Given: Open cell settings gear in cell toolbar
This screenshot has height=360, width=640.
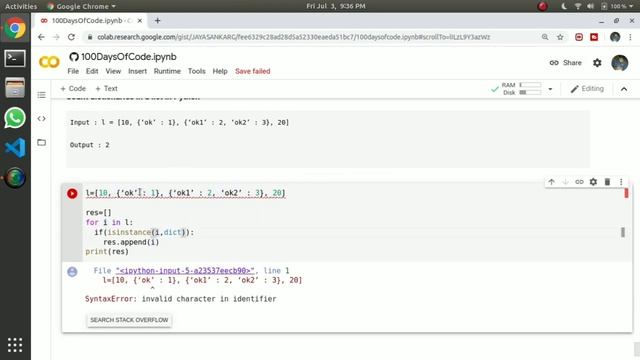Looking at the screenshot, I should (593, 182).
